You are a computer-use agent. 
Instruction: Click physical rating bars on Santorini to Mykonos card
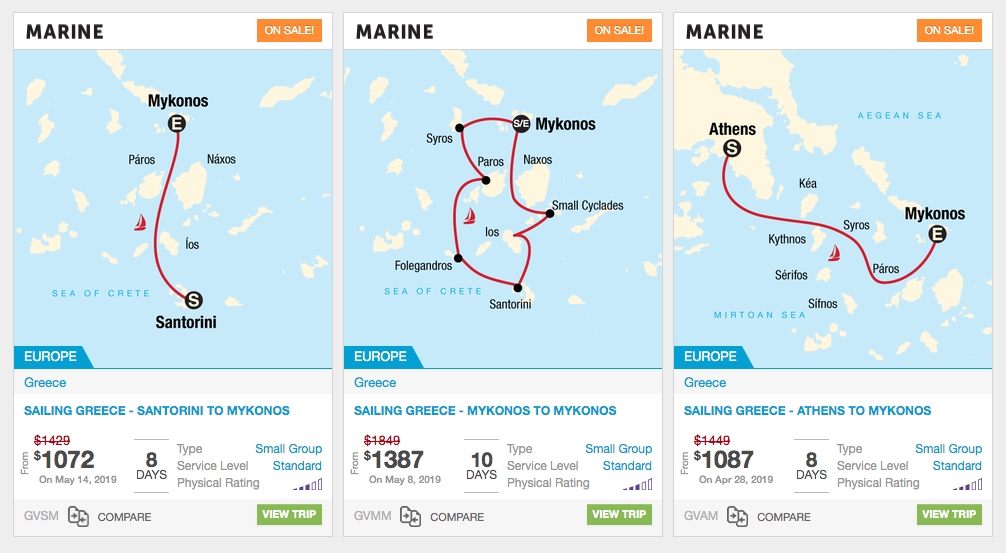point(308,484)
